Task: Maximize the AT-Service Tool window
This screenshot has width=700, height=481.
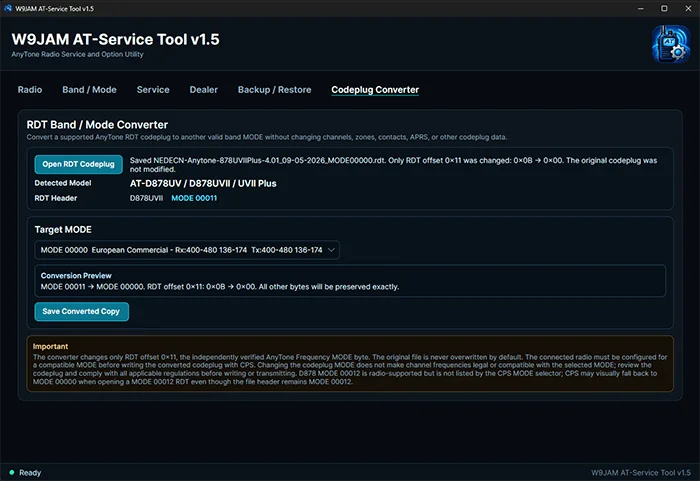Action: point(664,8)
